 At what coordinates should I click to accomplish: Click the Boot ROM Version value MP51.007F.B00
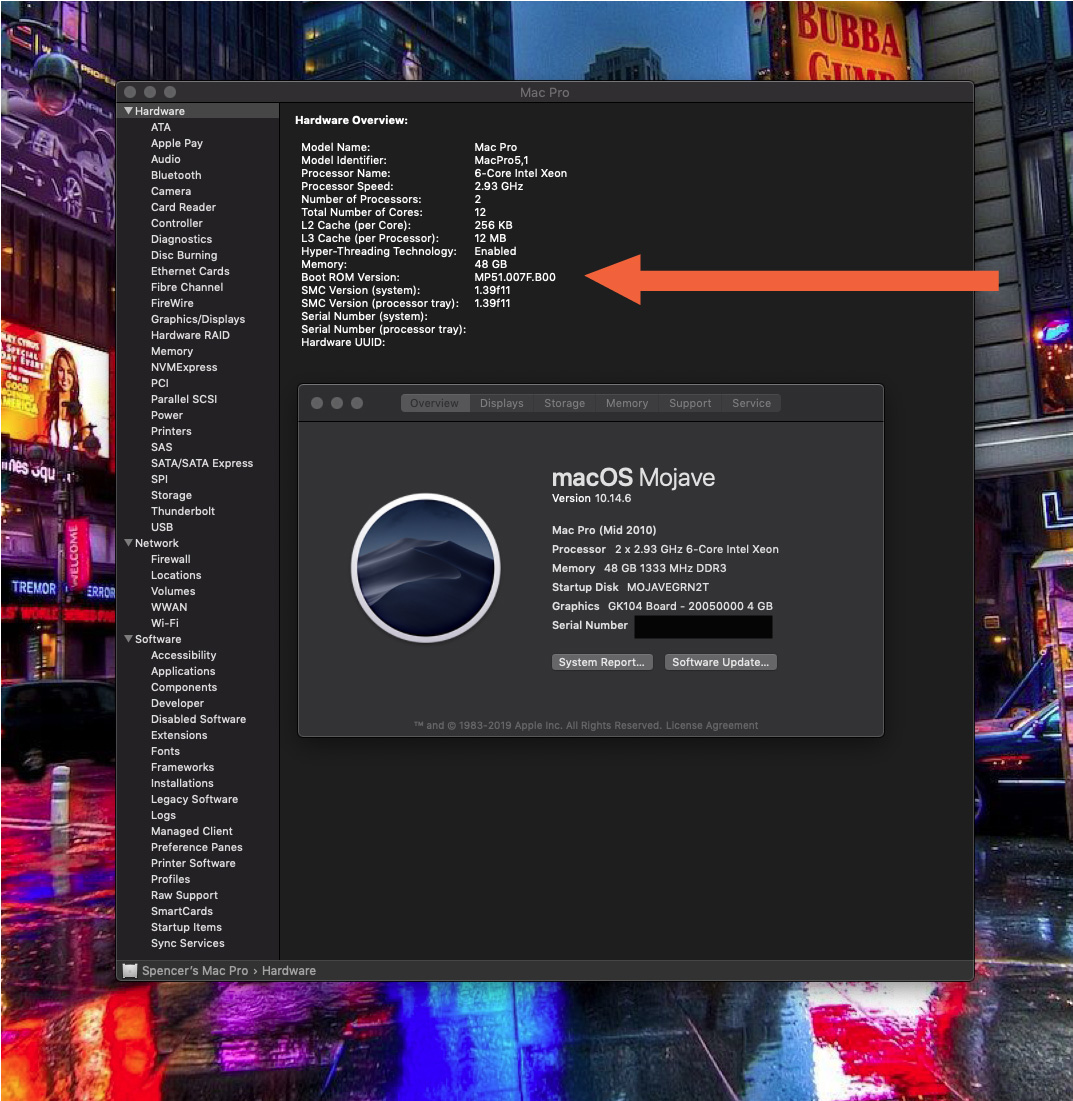tap(515, 277)
